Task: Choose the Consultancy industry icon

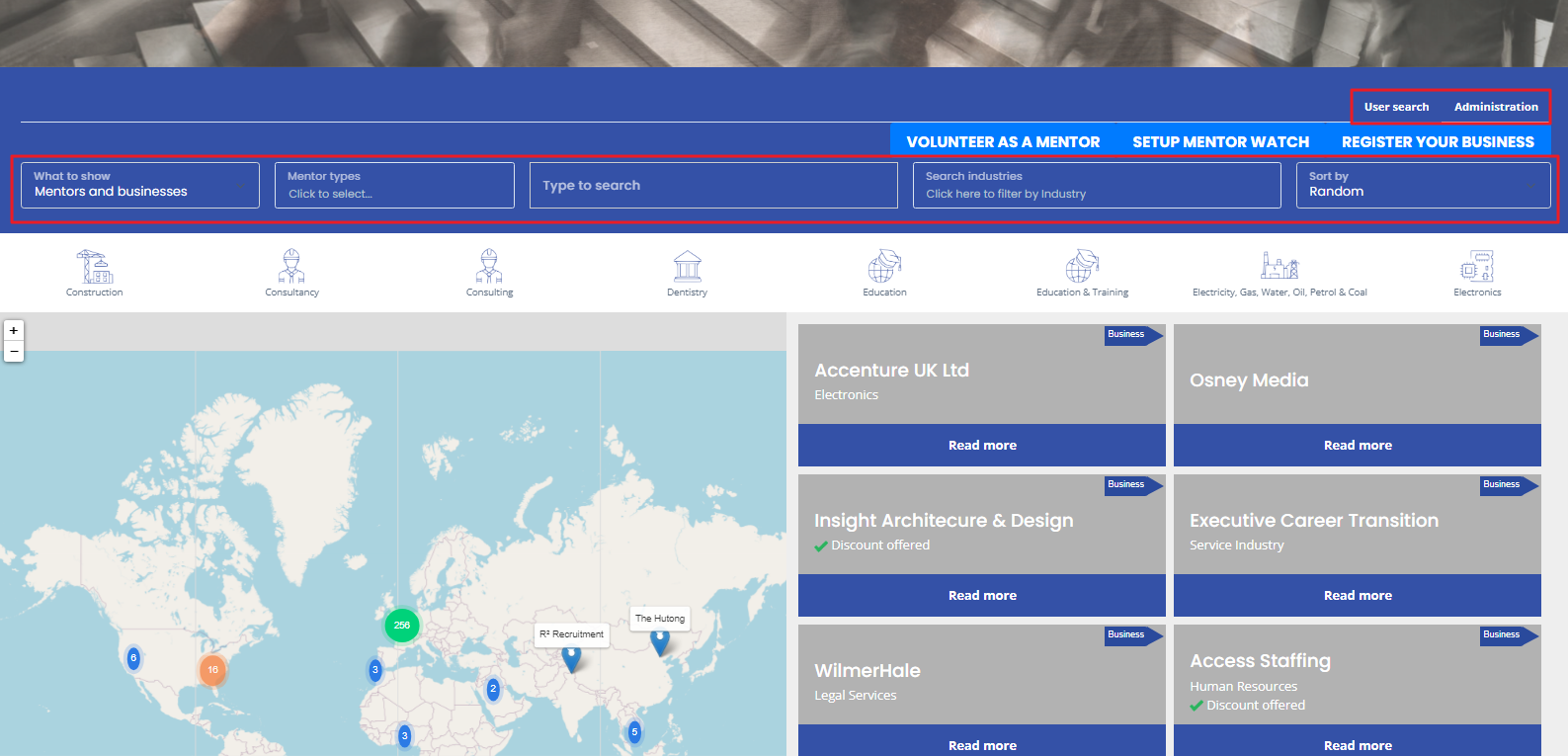Action: (x=291, y=267)
